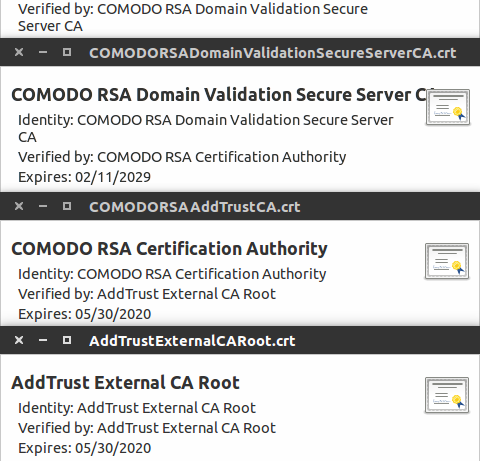Minimize the COMODORSADomainValidationSecureServerCA.crt window

click(43, 52)
